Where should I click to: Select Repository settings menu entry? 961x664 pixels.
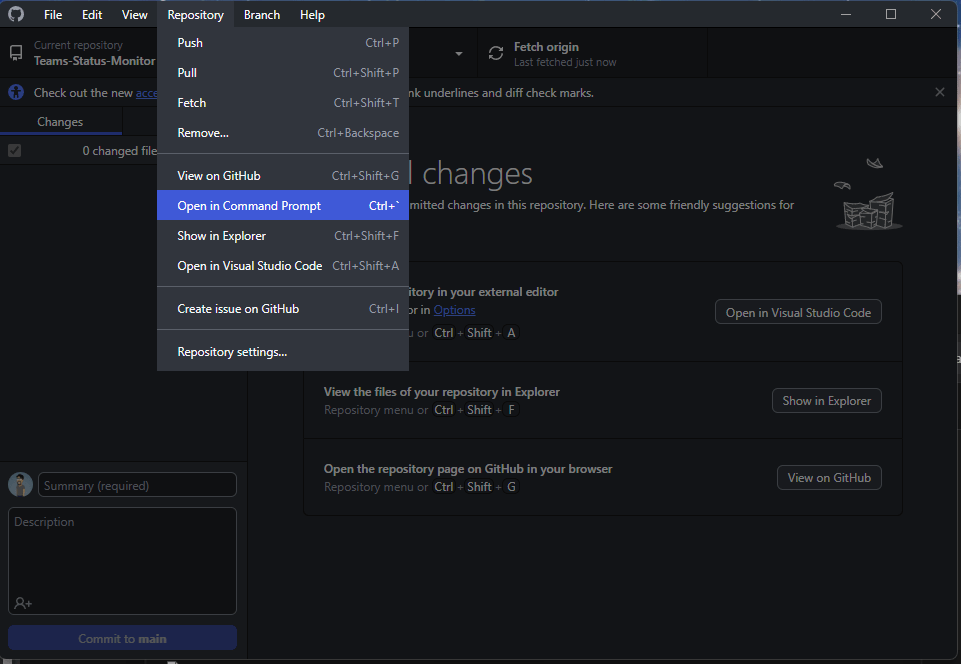coord(232,352)
